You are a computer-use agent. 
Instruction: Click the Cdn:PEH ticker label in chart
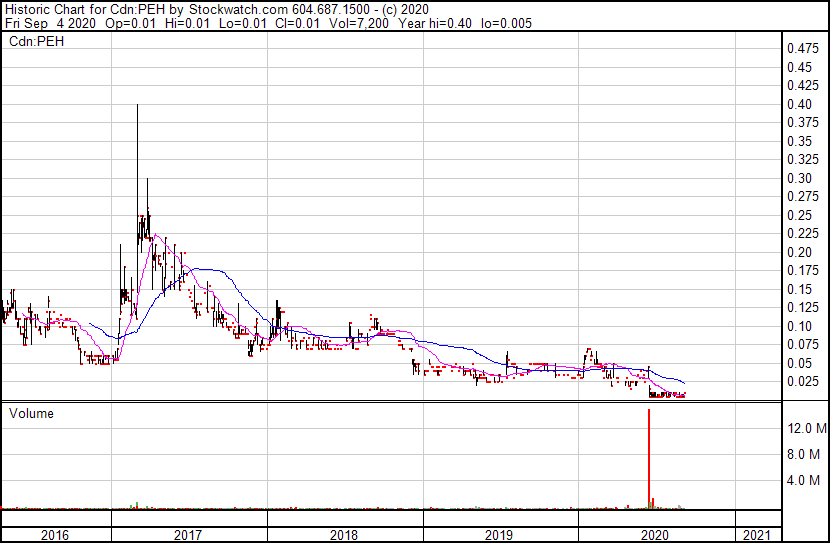pyautogui.click(x=35, y=42)
